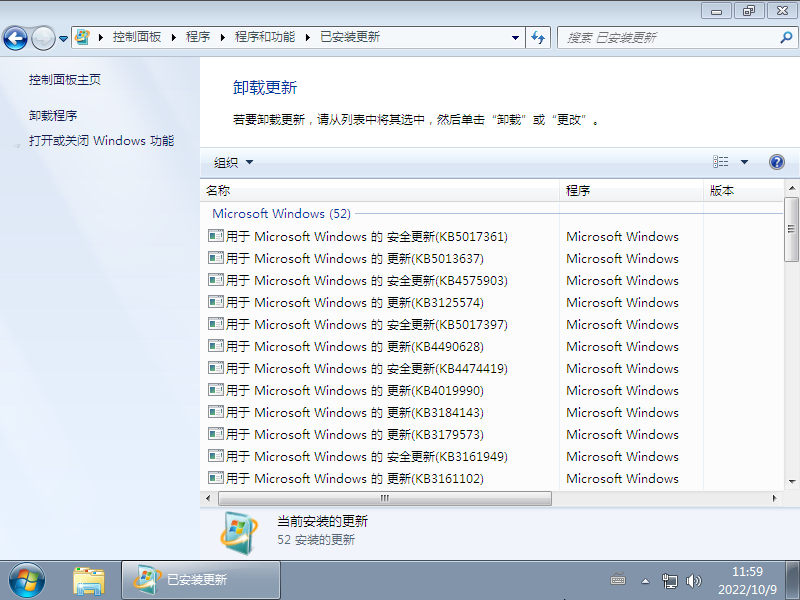This screenshot has height=600, width=800.
Task: Open Windows Explorer from the taskbar
Action: click(x=89, y=579)
